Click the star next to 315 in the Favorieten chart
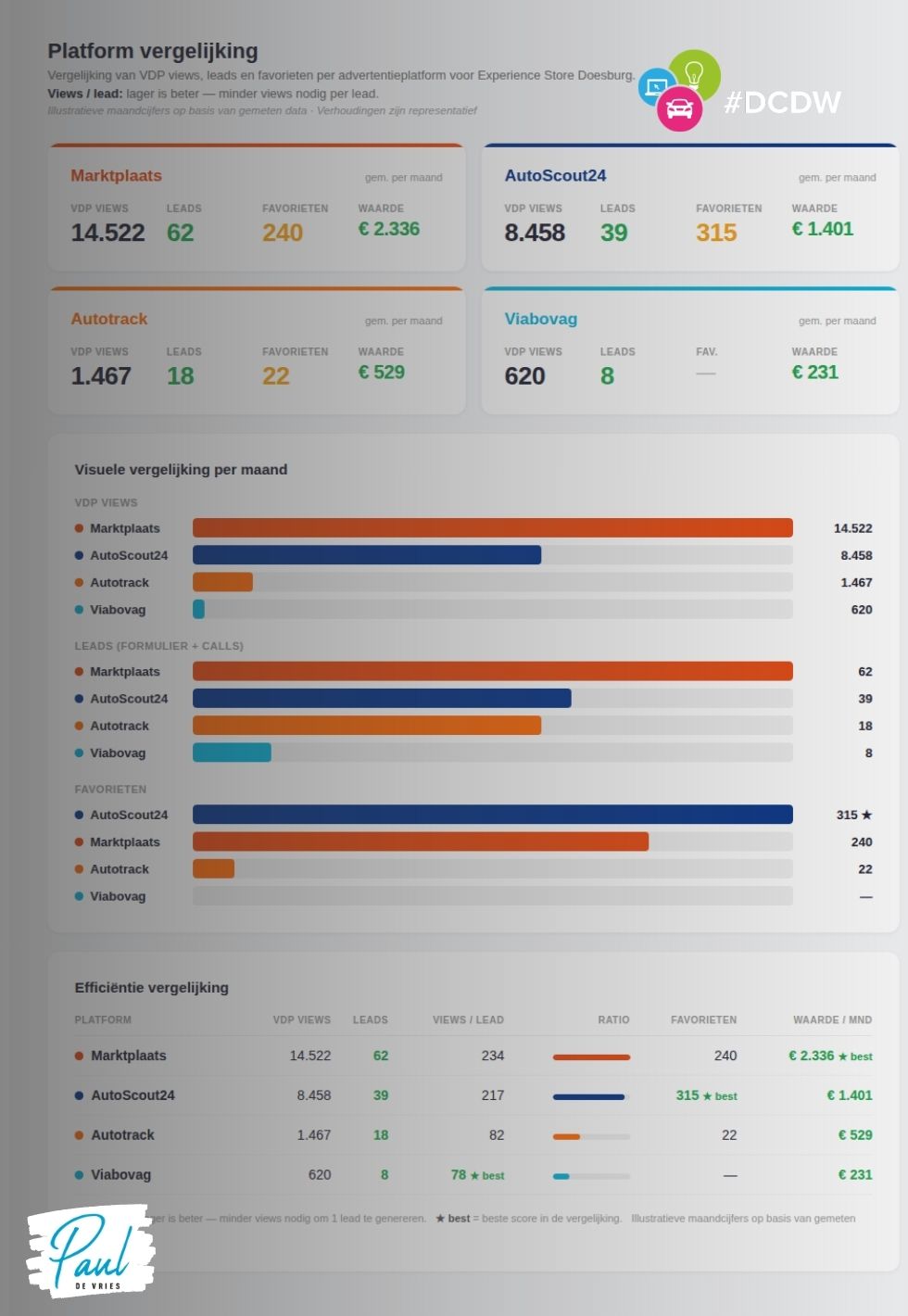This screenshot has width=908, height=1316. pyautogui.click(x=867, y=815)
